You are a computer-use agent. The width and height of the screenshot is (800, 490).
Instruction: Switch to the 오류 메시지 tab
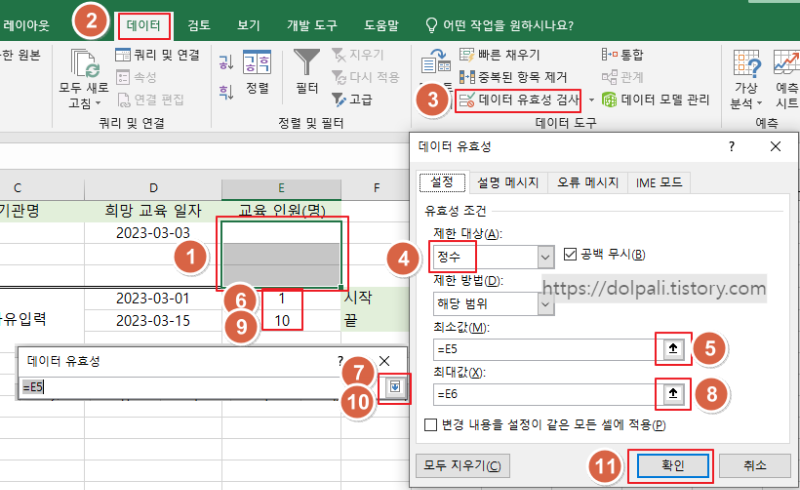coord(588,182)
